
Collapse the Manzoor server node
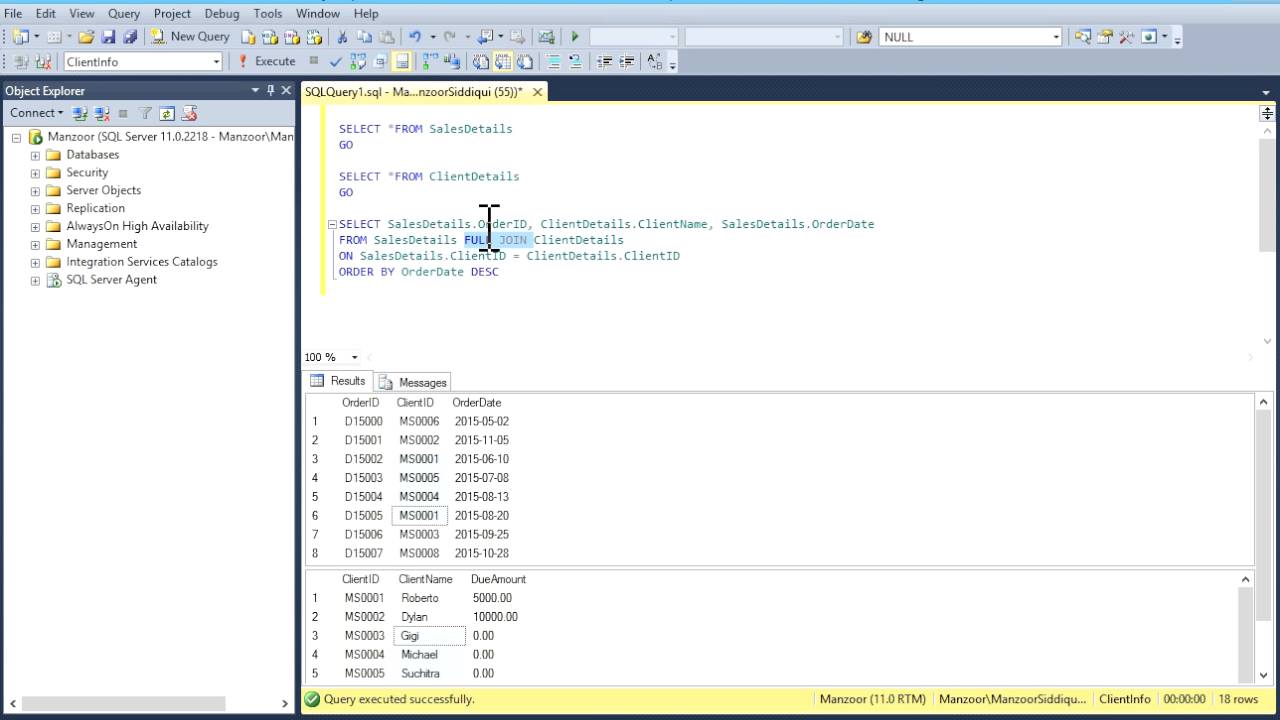tap(16, 137)
